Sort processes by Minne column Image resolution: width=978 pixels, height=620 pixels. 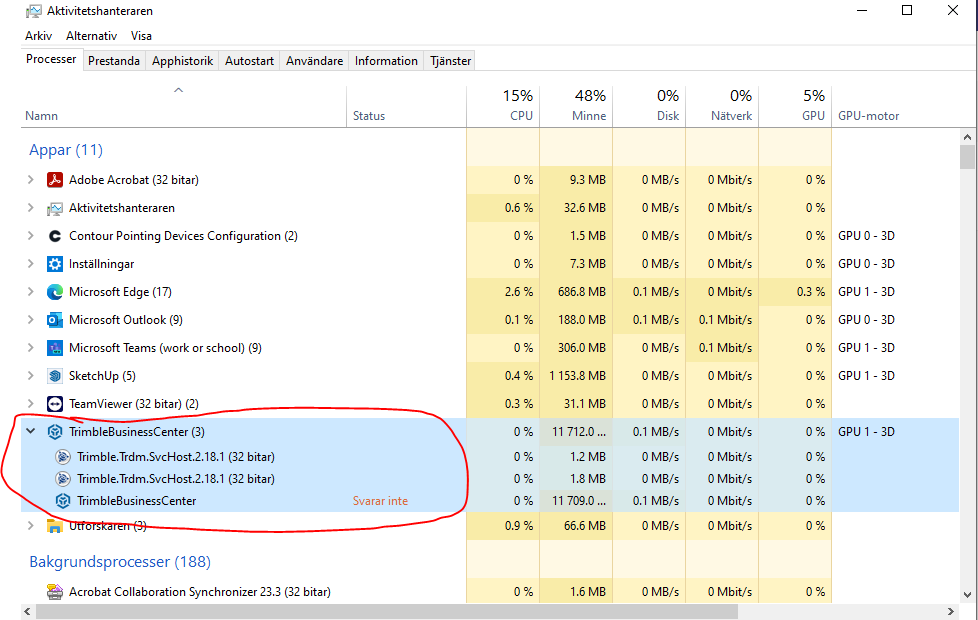tap(576, 107)
